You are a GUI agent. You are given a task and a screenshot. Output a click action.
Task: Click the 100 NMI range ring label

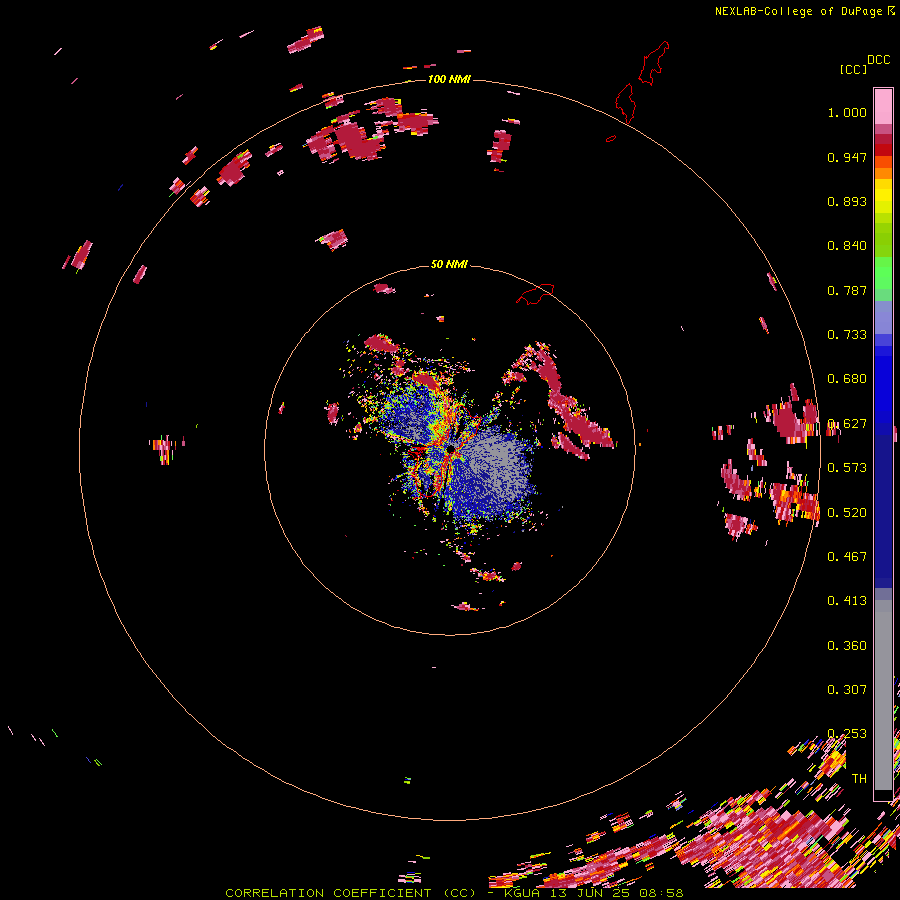point(449,79)
